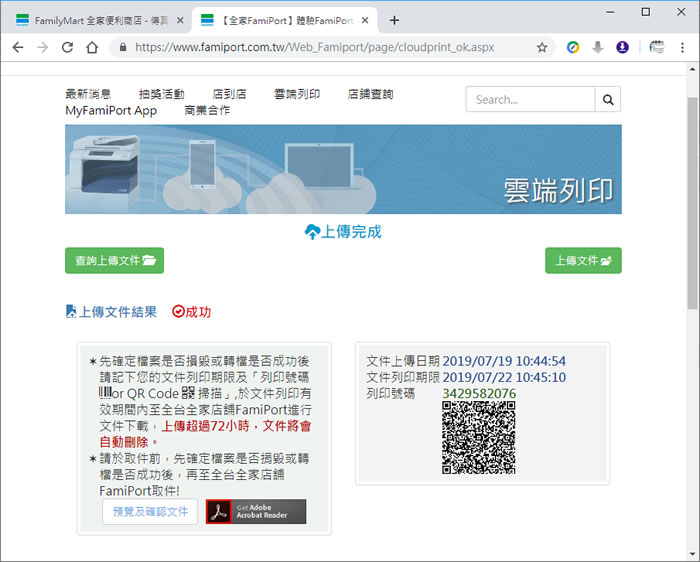Image resolution: width=700 pixels, height=562 pixels.
Task: Open the circular blue-yellow extension icon
Action: click(573, 47)
